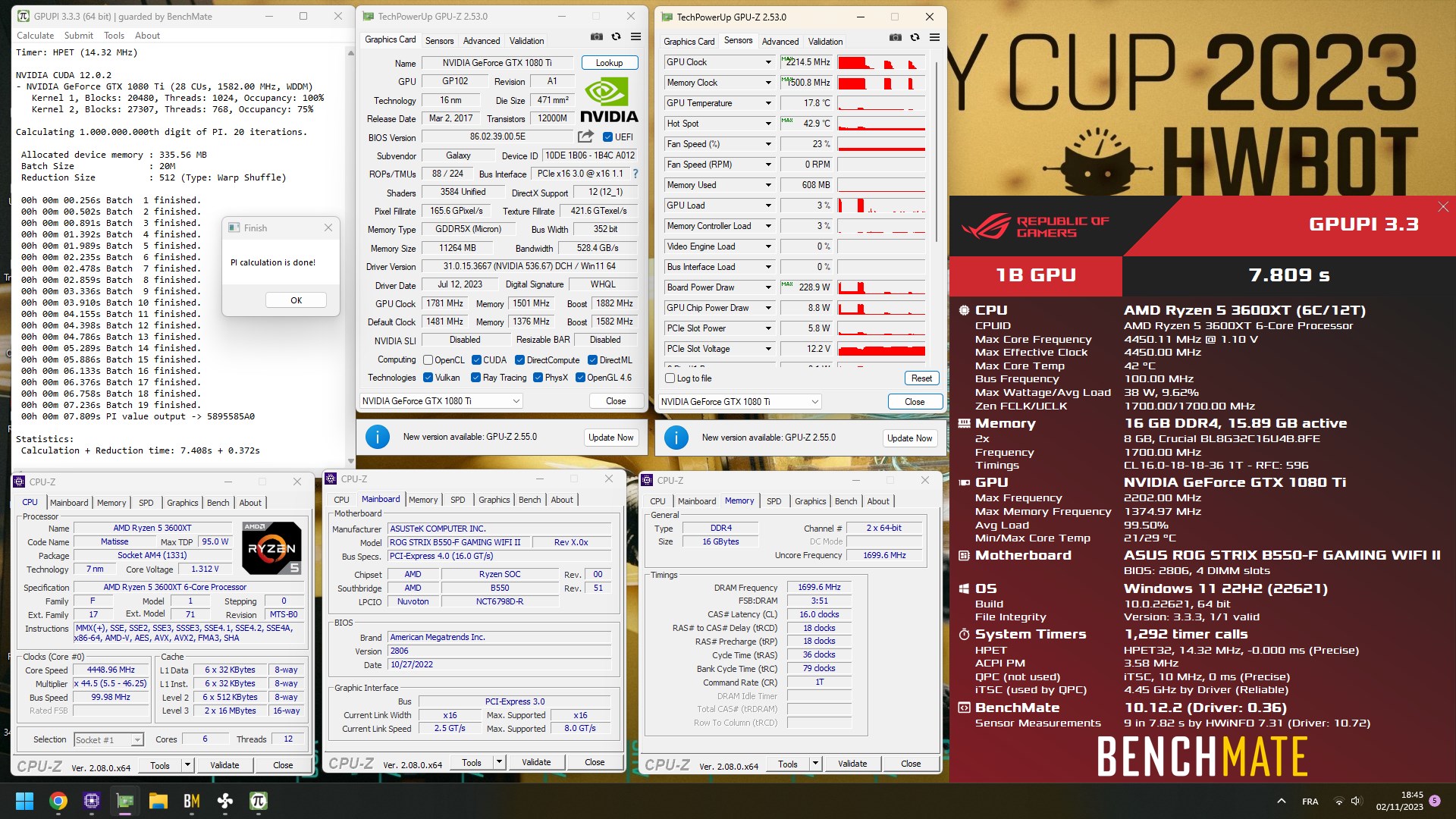Click the PCIe Slot Voltage sensor graph
Screen dimensions: 1456x819
pos(881,349)
